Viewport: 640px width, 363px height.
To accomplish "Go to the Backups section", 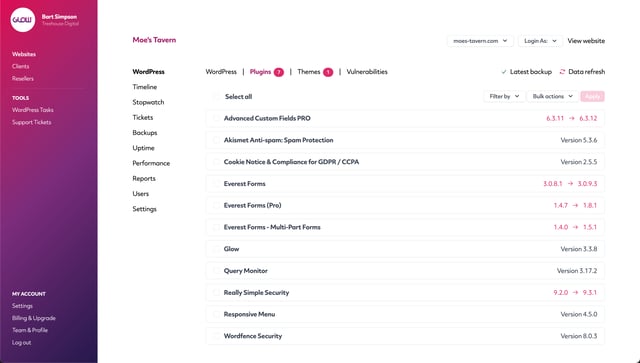I will (144, 133).
